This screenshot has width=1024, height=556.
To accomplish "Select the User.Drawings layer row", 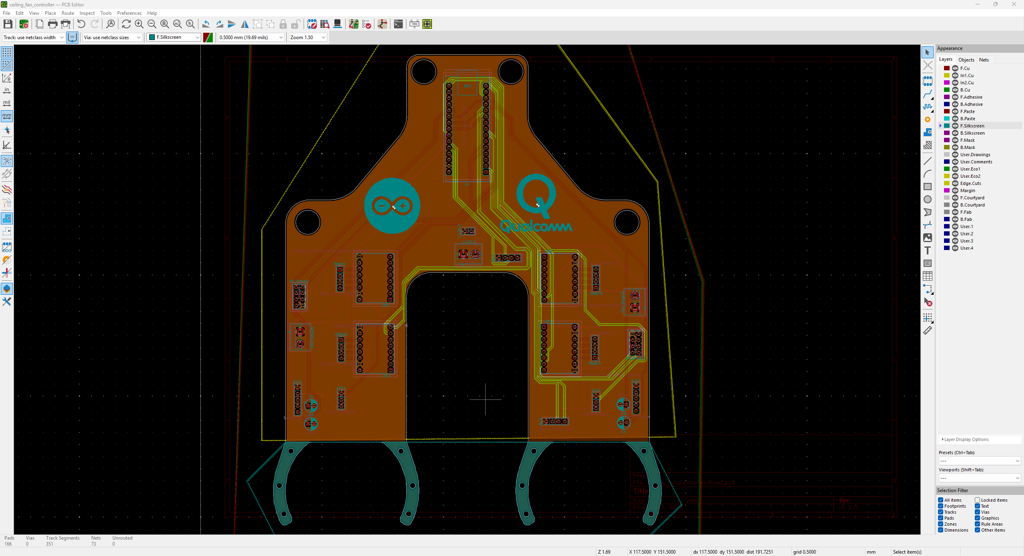I will [x=979, y=154].
